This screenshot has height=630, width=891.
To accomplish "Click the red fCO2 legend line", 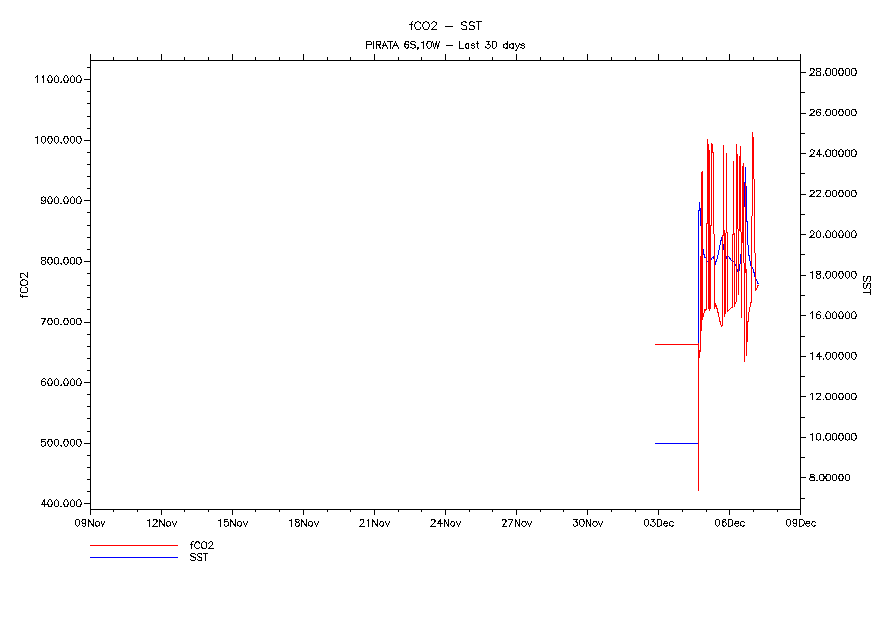I will pyautogui.click(x=133, y=546).
